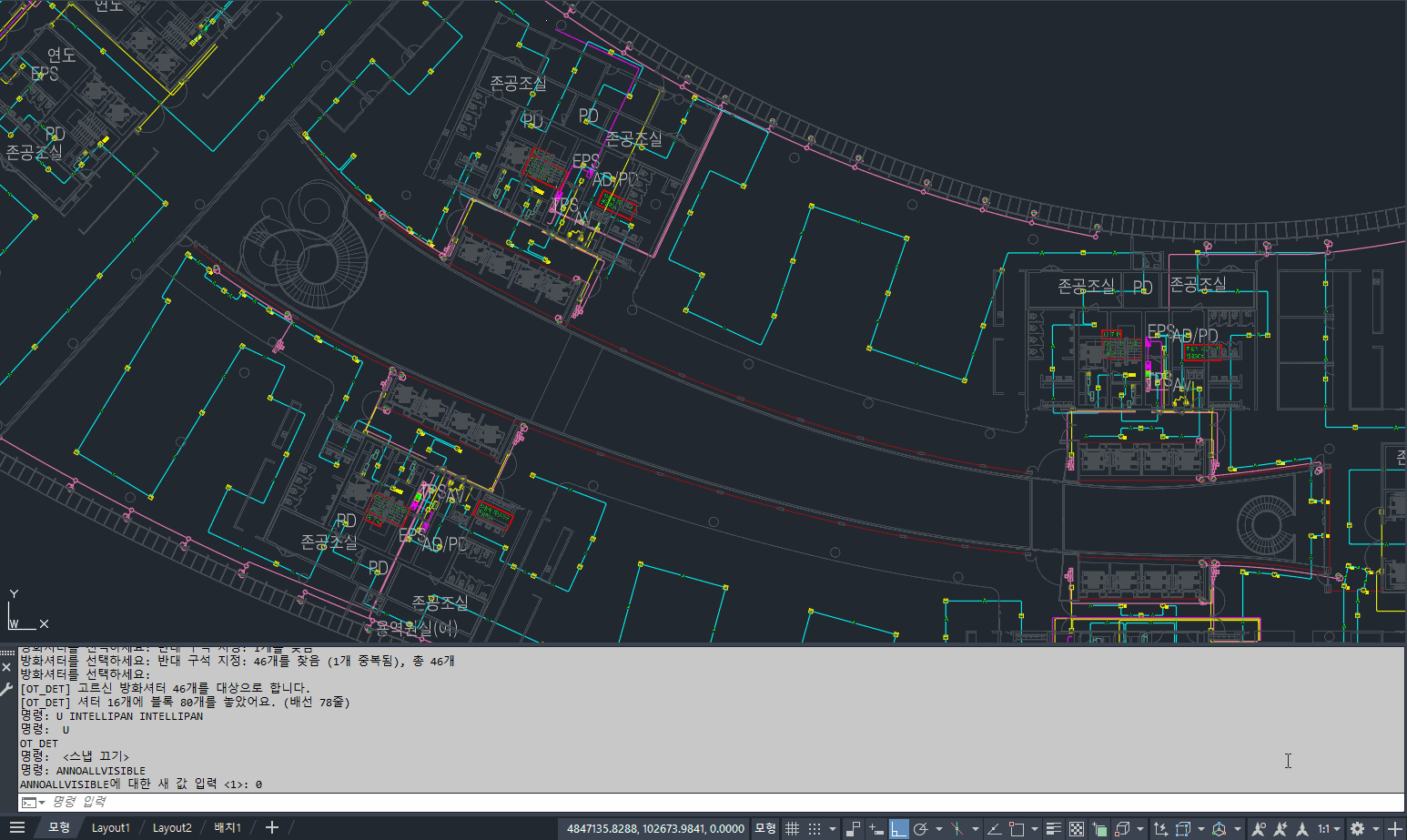Switch to the Layout1 tab
This screenshot has width=1407, height=840.
(111, 828)
